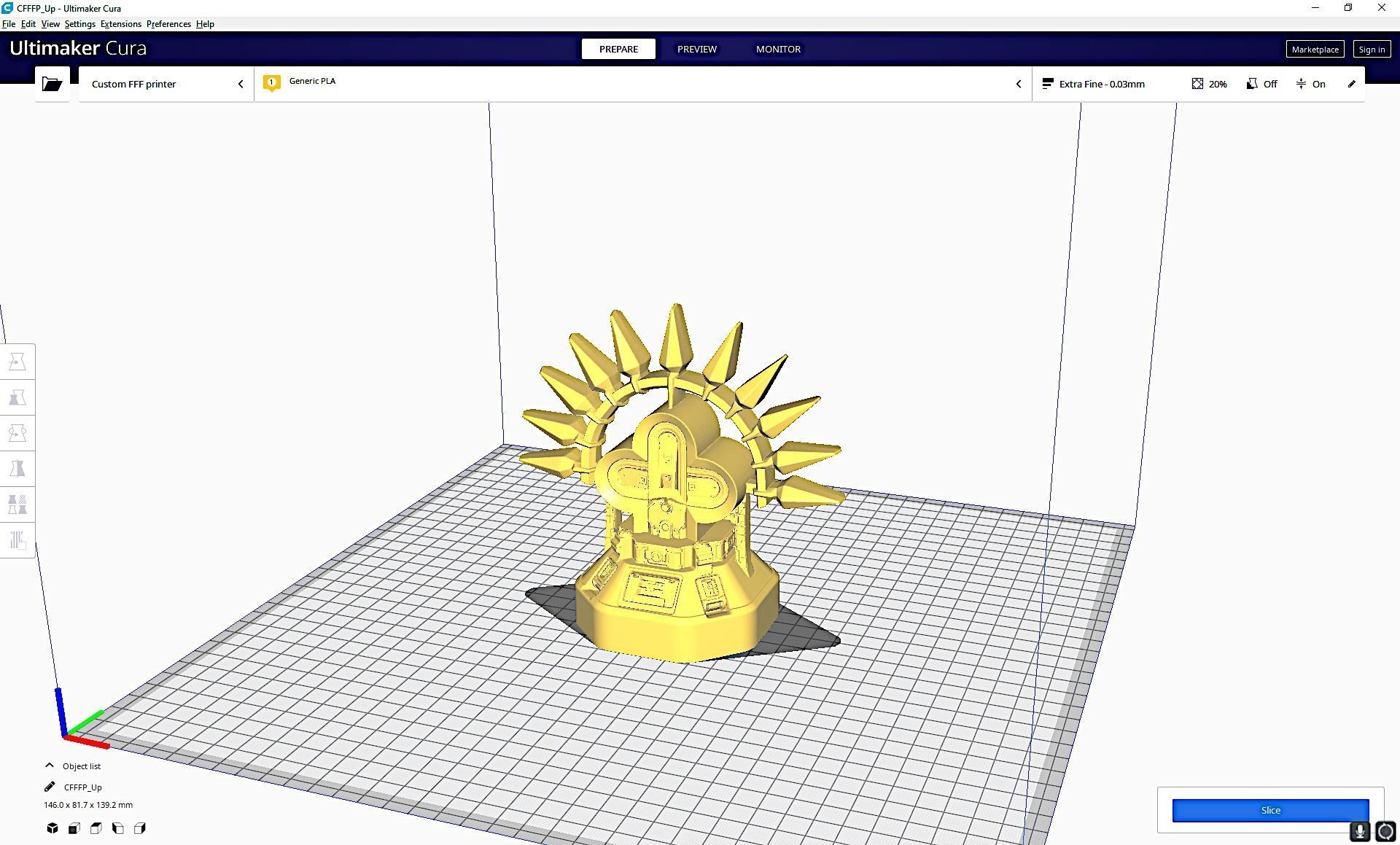Click the microphone icon in tray
The width and height of the screenshot is (1400, 845).
click(1360, 831)
